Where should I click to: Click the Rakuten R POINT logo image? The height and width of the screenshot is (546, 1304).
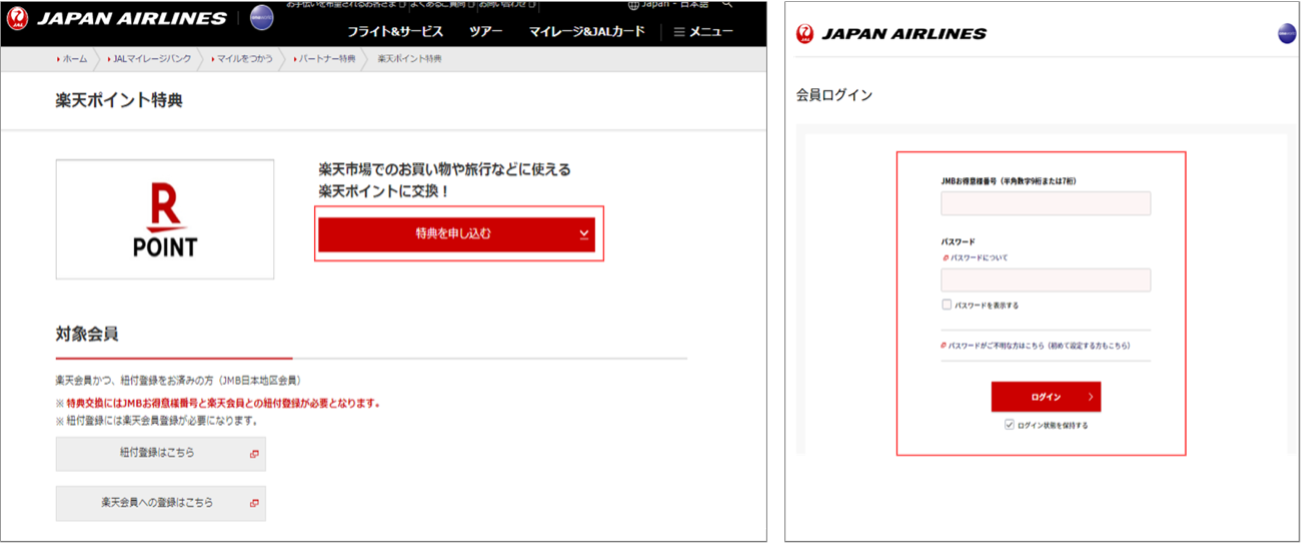pos(165,220)
